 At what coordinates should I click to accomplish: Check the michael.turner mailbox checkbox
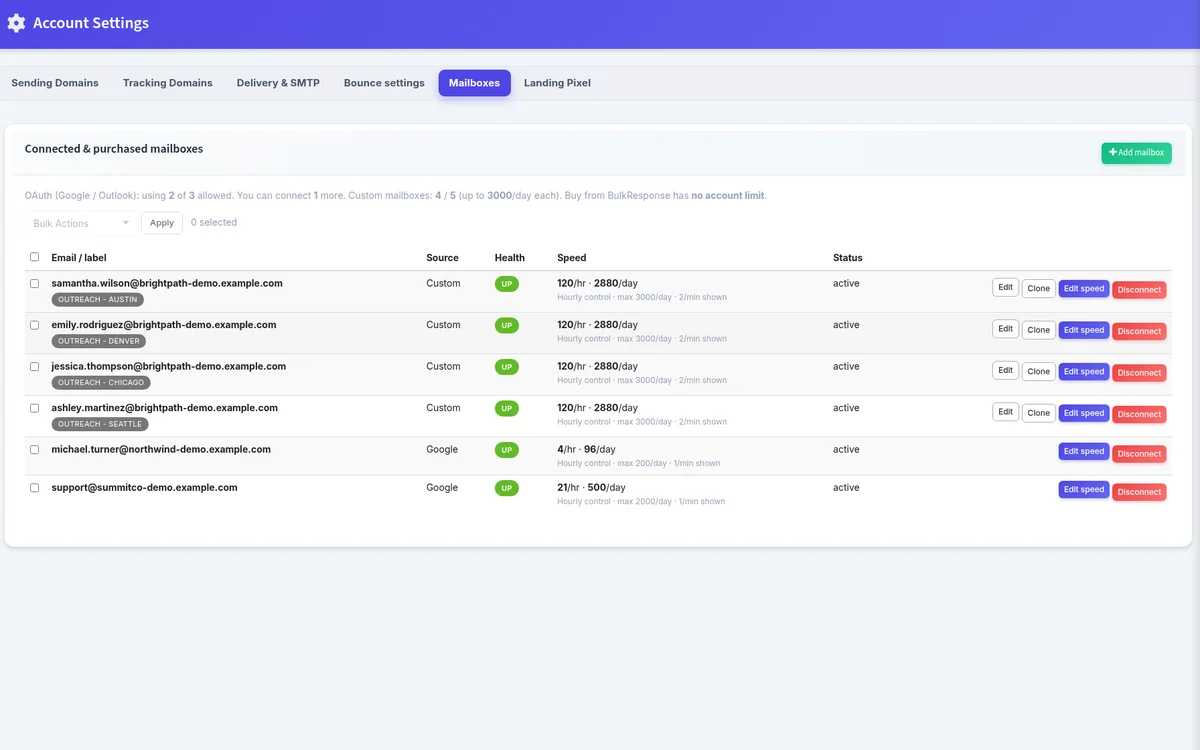[x=34, y=450]
